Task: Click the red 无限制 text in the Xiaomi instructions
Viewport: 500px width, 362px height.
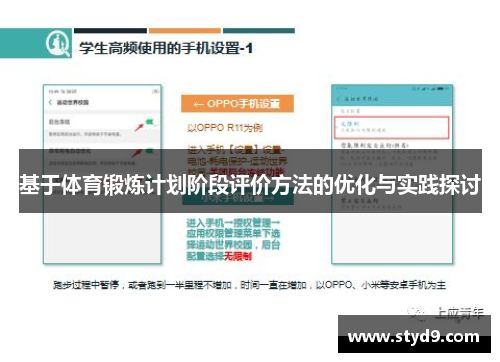Action: [238, 256]
